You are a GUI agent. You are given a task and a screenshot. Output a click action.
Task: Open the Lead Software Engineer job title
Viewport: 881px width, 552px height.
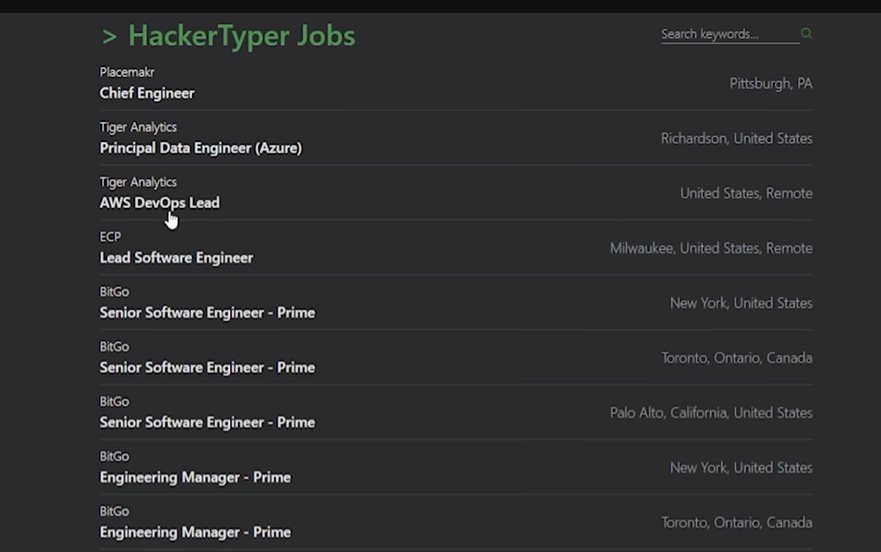pos(176,258)
